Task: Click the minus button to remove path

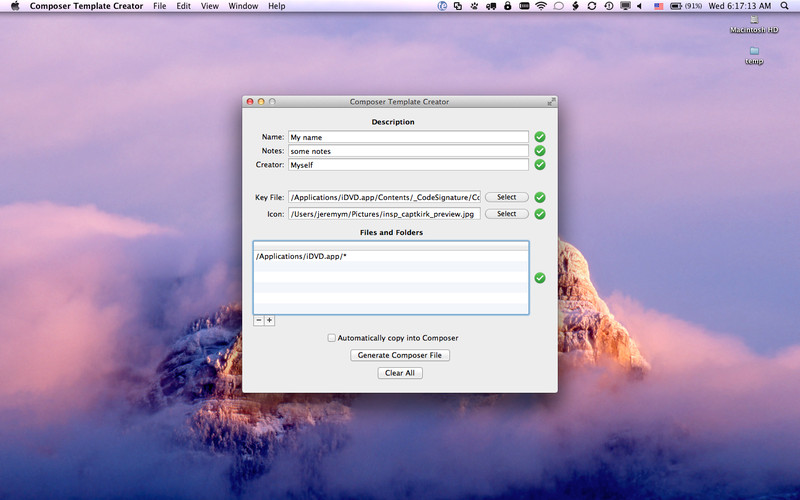Action: click(x=259, y=320)
